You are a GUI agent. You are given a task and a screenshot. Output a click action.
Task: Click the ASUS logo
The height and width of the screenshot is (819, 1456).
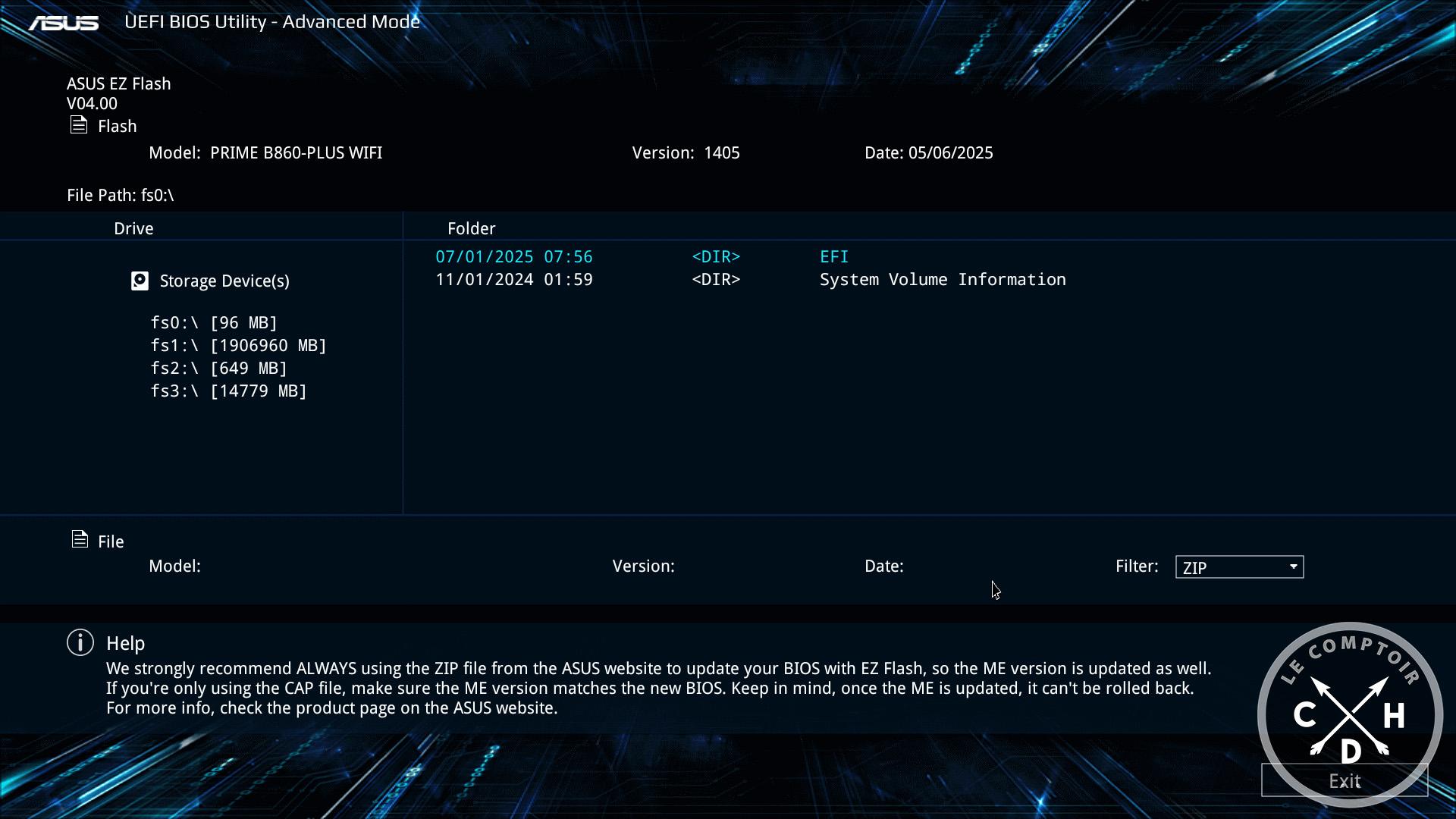pyautogui.click(x=64, y=23)
